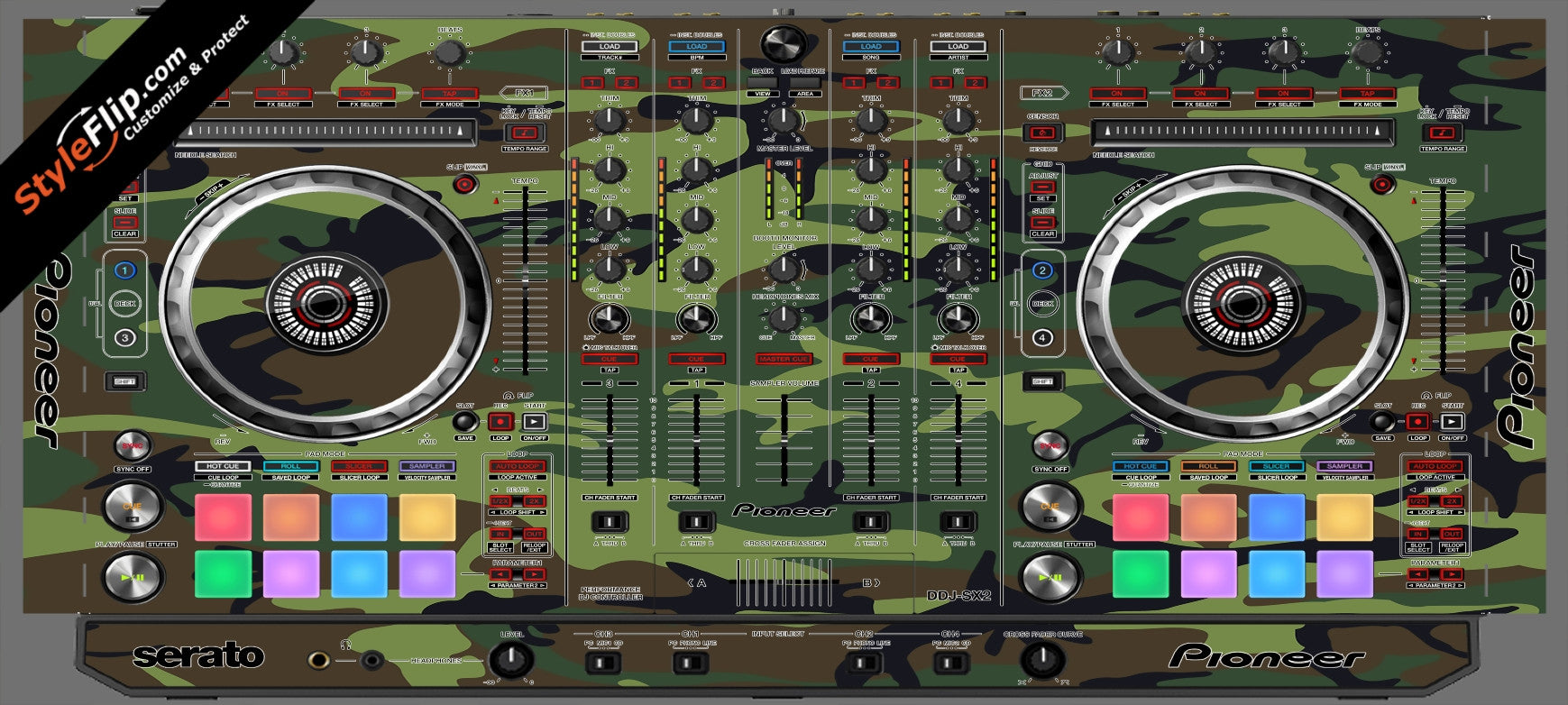Image resolution: width=1568 pixels, height=705 pixels.
Task: Toggle the right deck SLIP button
Action: click(1381, 184)
